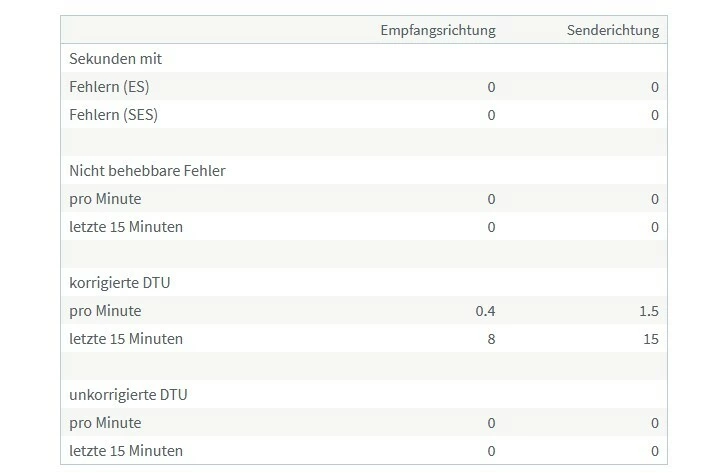Click 'letzte 15 Minuten' under unkorrigierte DTU

coord(126,451)
